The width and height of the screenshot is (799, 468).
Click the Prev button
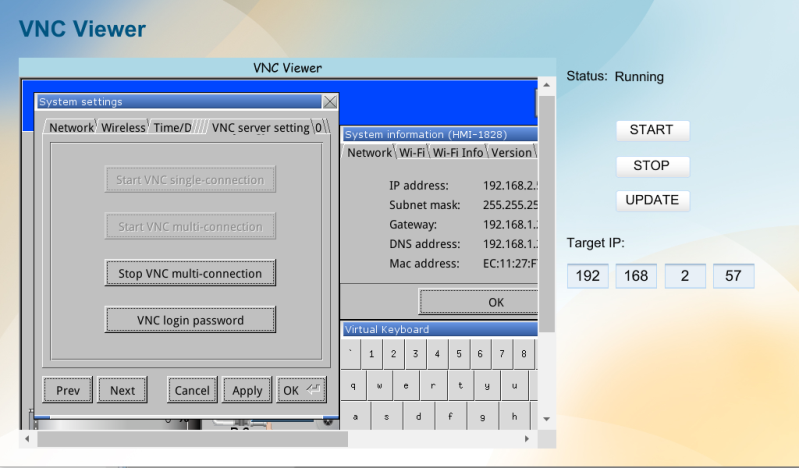(x=68, y=391)
